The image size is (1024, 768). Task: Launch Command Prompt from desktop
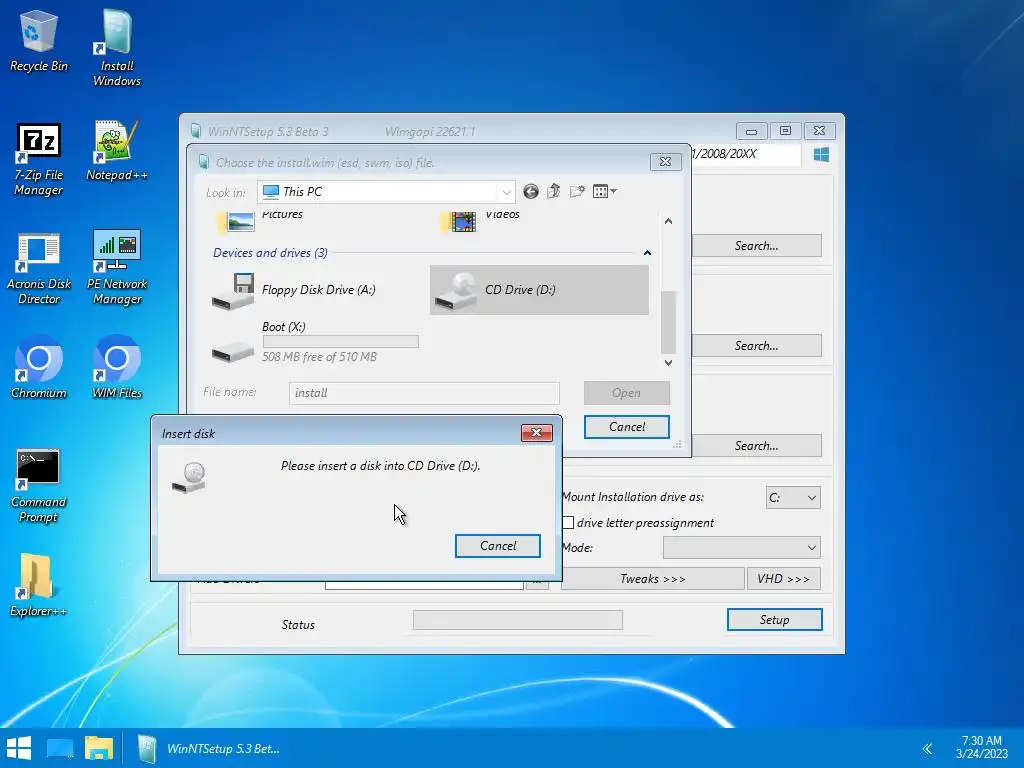click(39, 486)
